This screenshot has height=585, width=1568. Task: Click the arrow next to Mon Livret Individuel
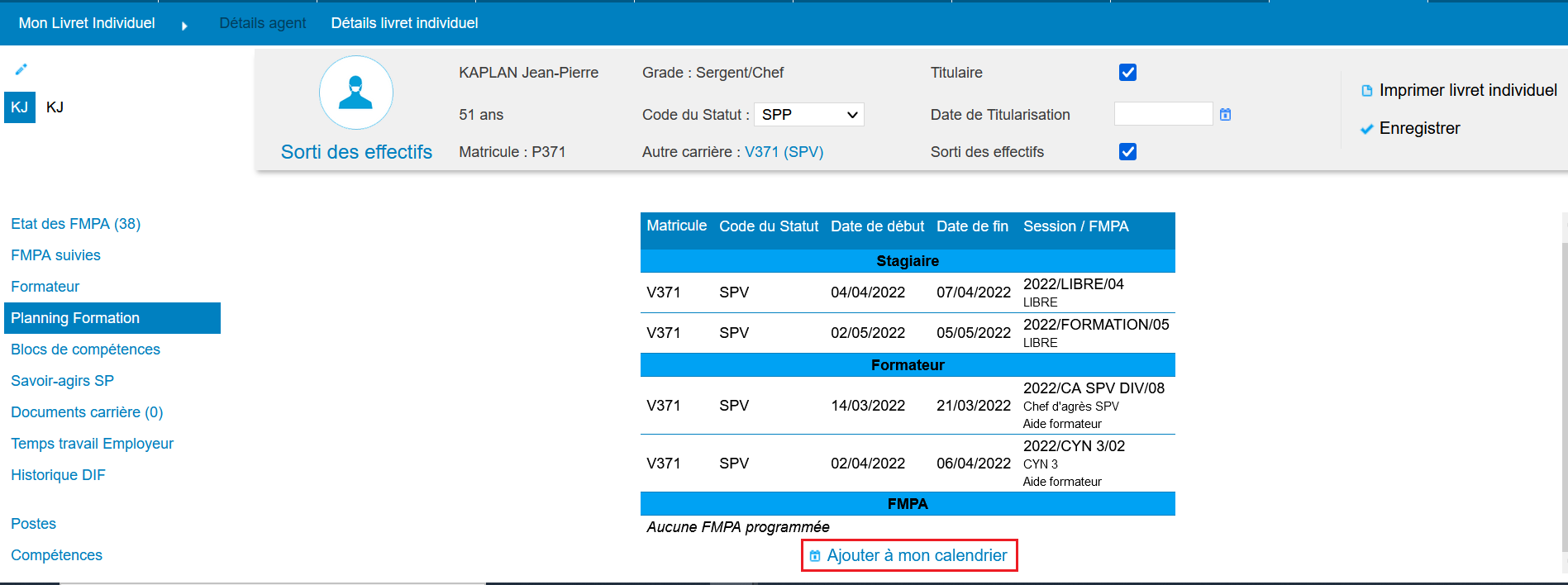[x=184, y=26]
